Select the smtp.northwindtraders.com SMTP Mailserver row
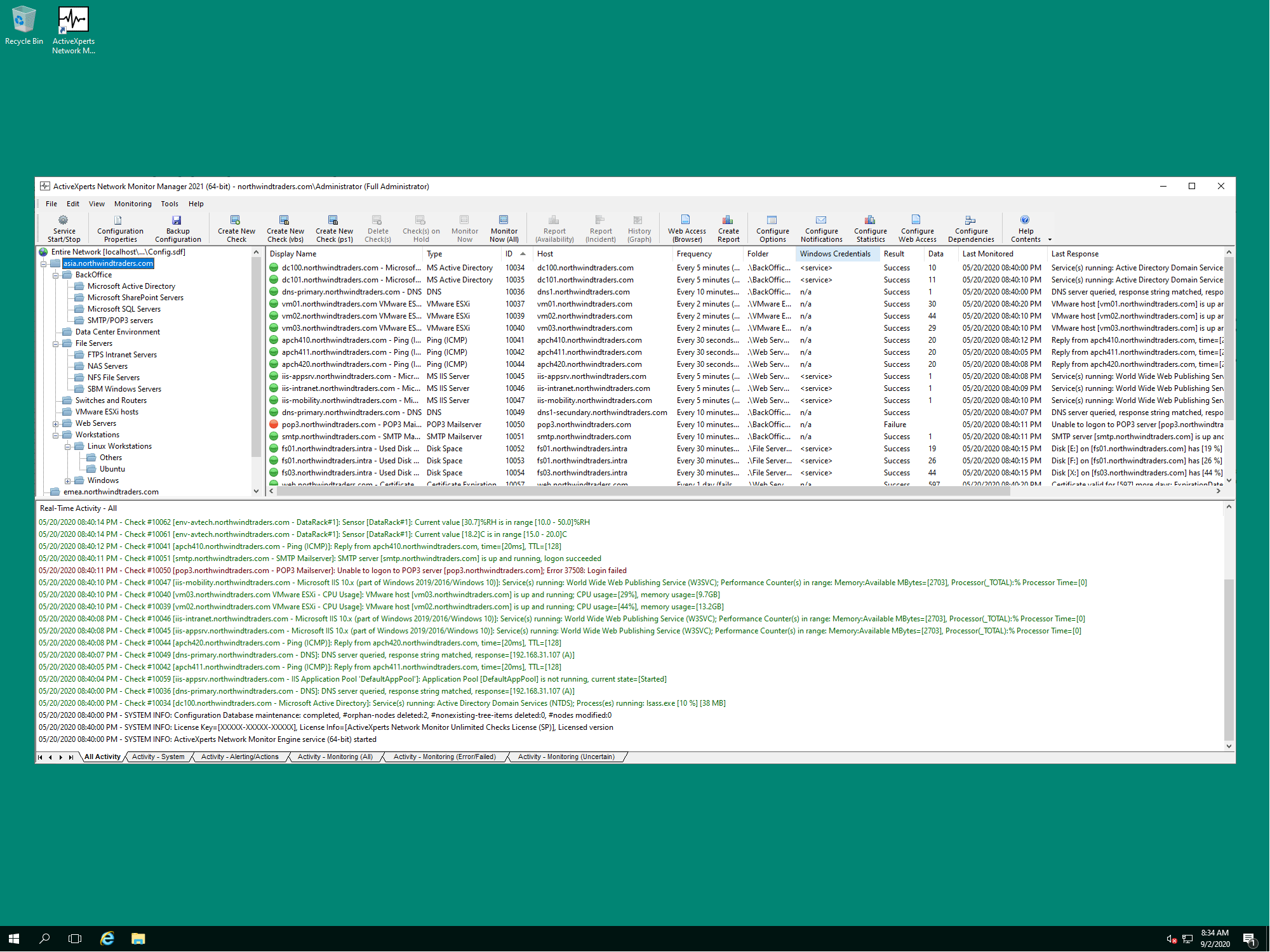Screen dimensions: 1270x952 pyautogui.click(x=746, y=437)
